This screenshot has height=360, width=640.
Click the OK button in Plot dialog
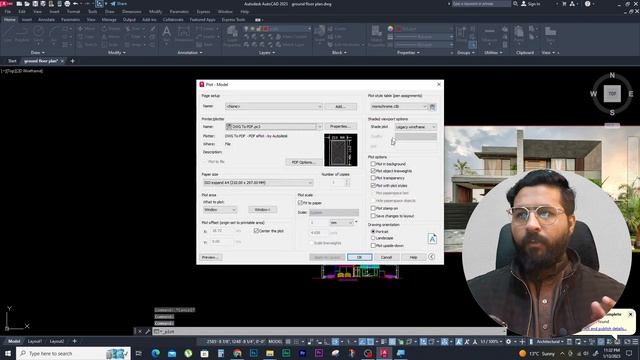[x=360, y=257]
